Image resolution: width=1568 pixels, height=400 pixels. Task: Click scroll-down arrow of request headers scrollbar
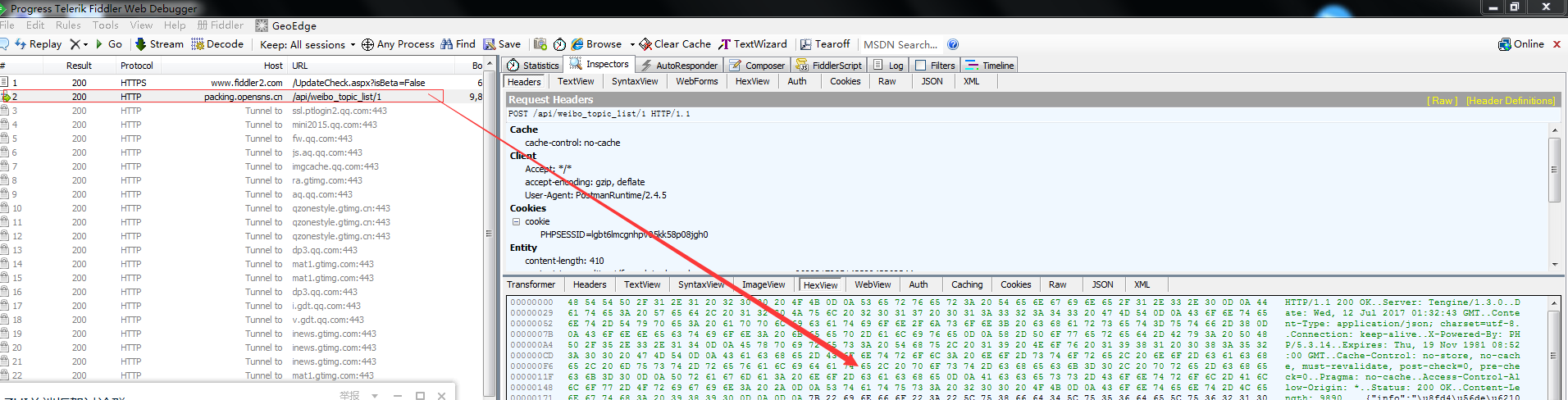click(1554, 264)
